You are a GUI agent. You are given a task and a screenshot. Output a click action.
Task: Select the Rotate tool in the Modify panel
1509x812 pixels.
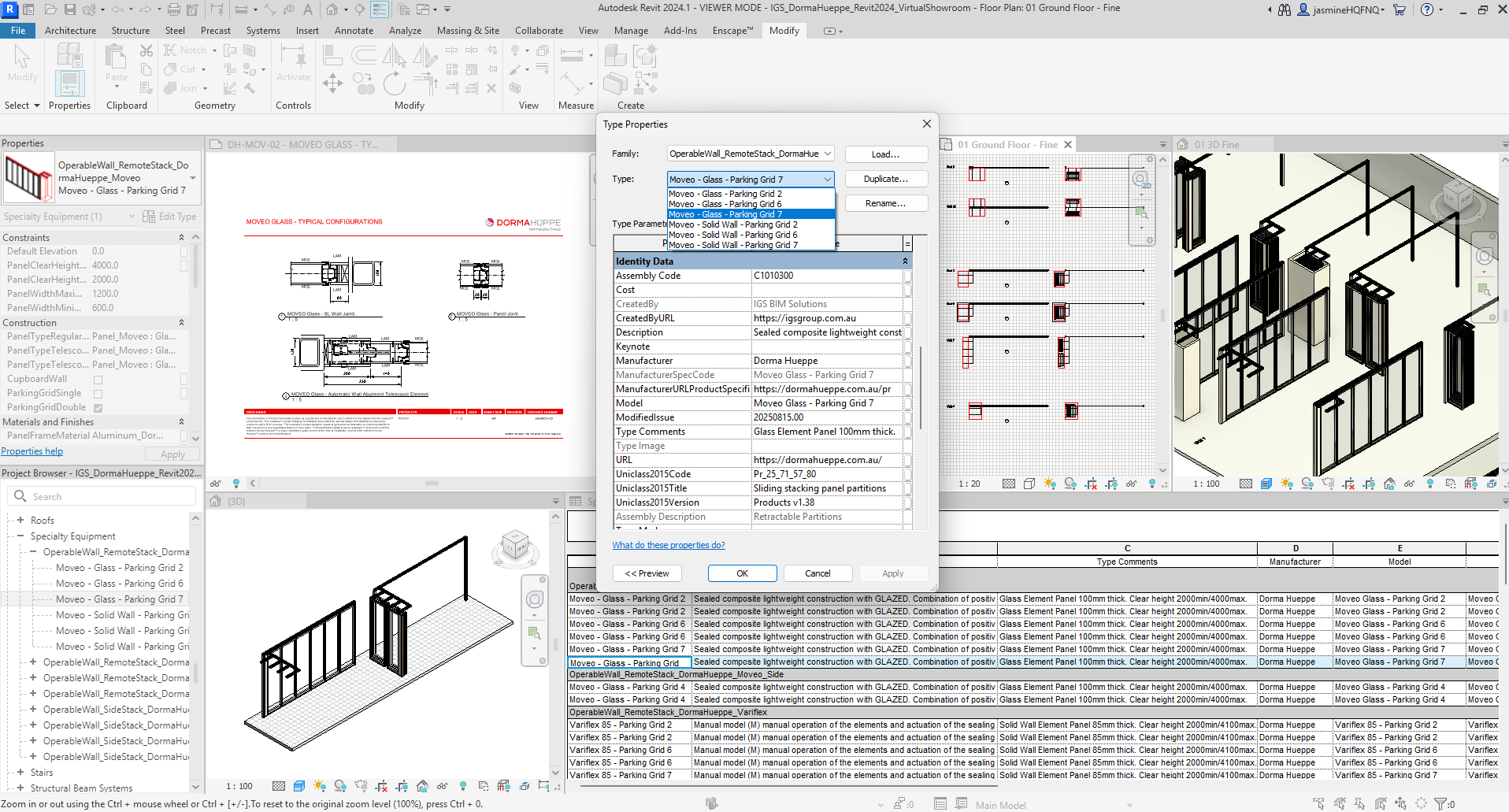(x=394, y=83)
